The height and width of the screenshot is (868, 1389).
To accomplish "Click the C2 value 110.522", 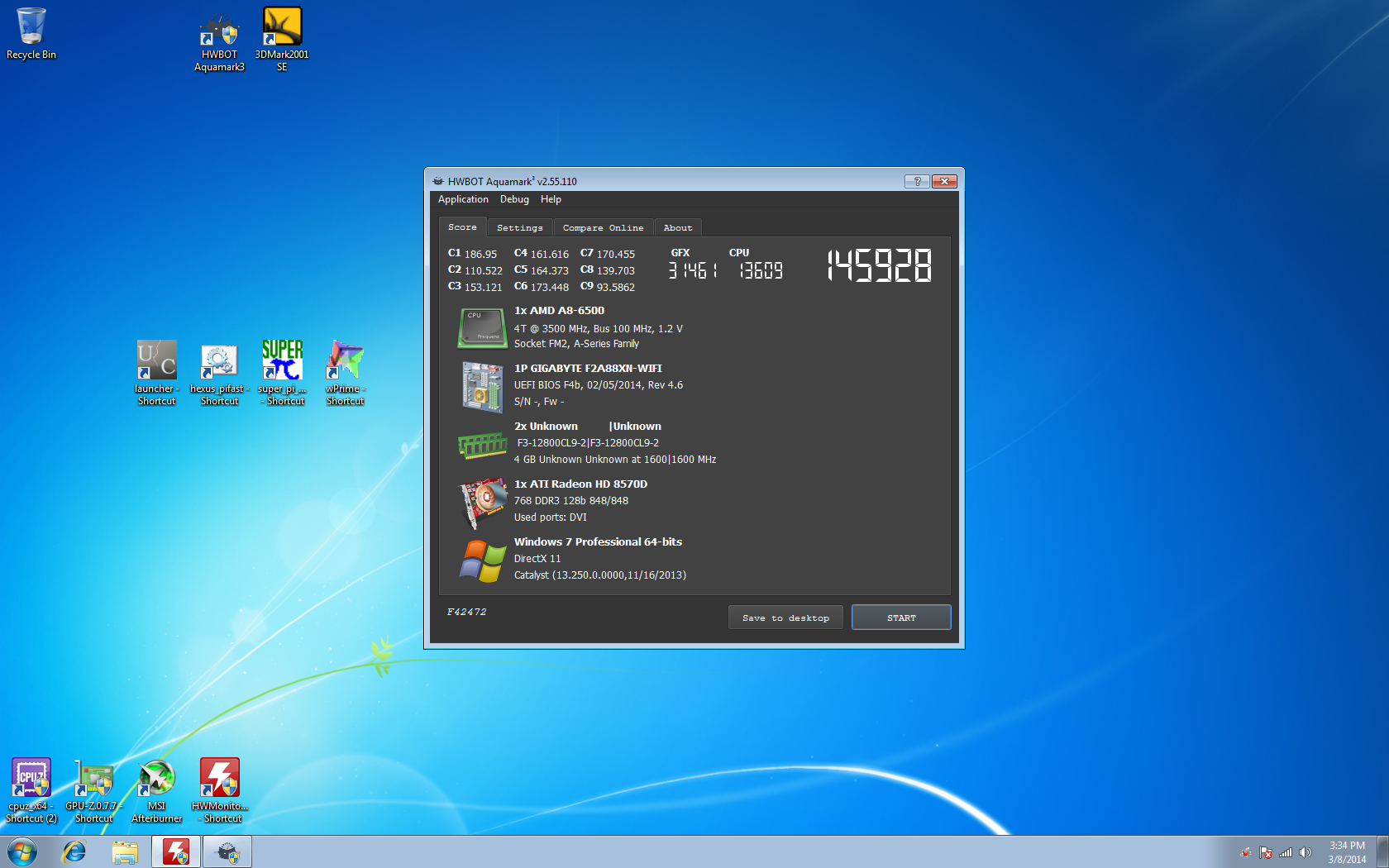I will coord(484,271).
